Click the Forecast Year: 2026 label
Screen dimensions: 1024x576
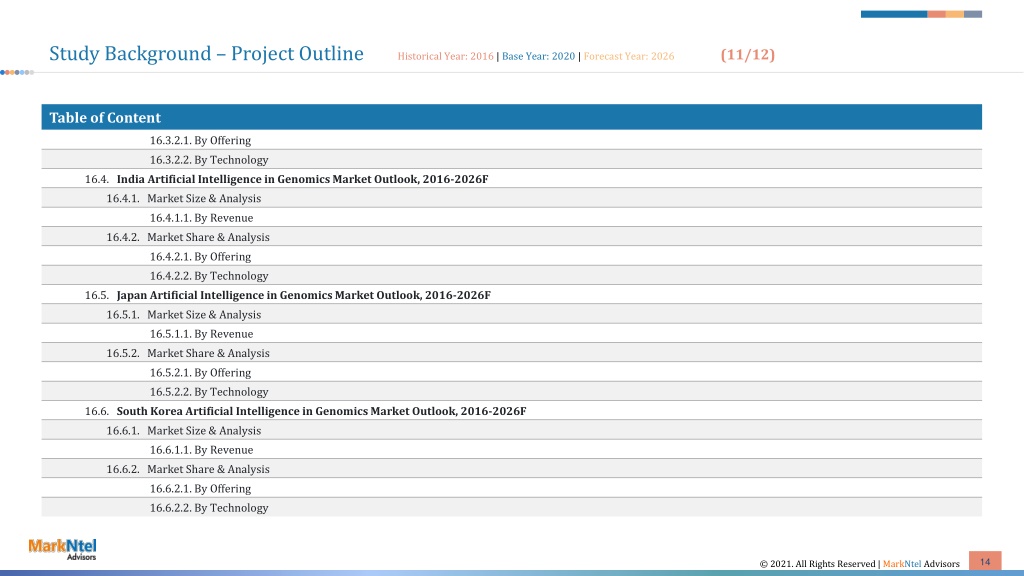628,56
